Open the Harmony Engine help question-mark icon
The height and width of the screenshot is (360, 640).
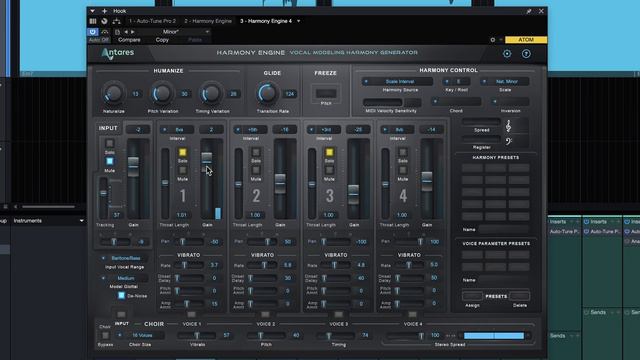click(526, 53)
